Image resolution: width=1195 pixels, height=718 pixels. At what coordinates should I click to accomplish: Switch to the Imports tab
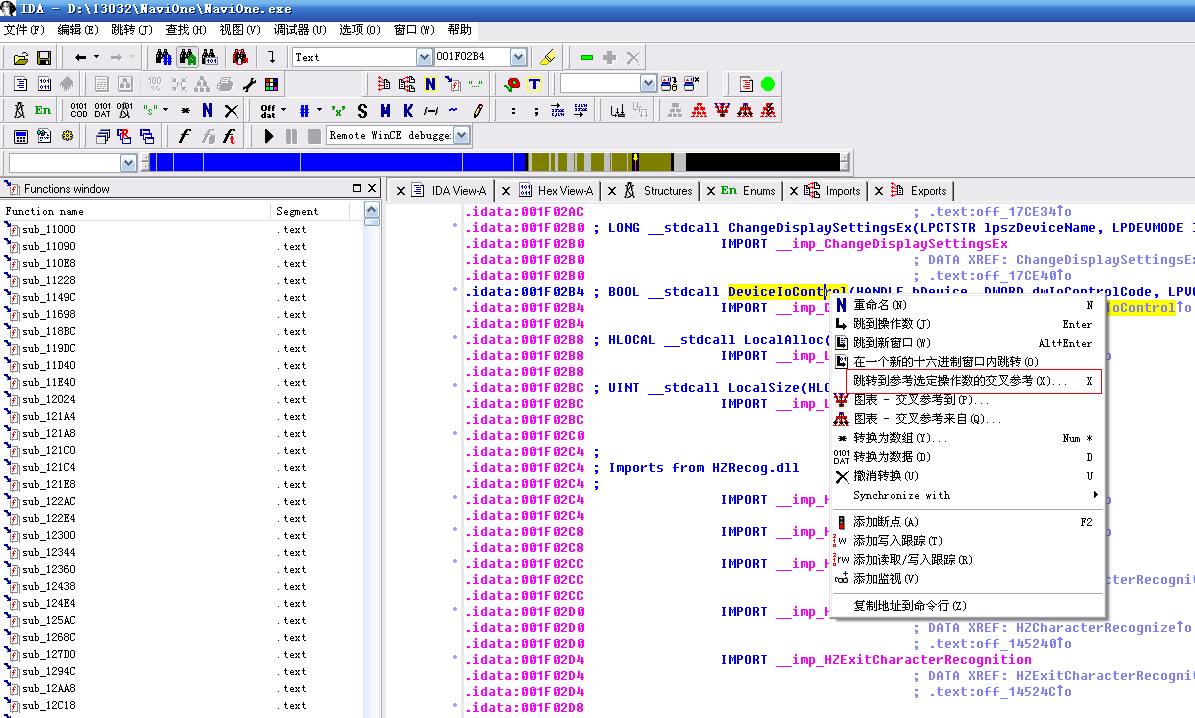coord(834,191)
